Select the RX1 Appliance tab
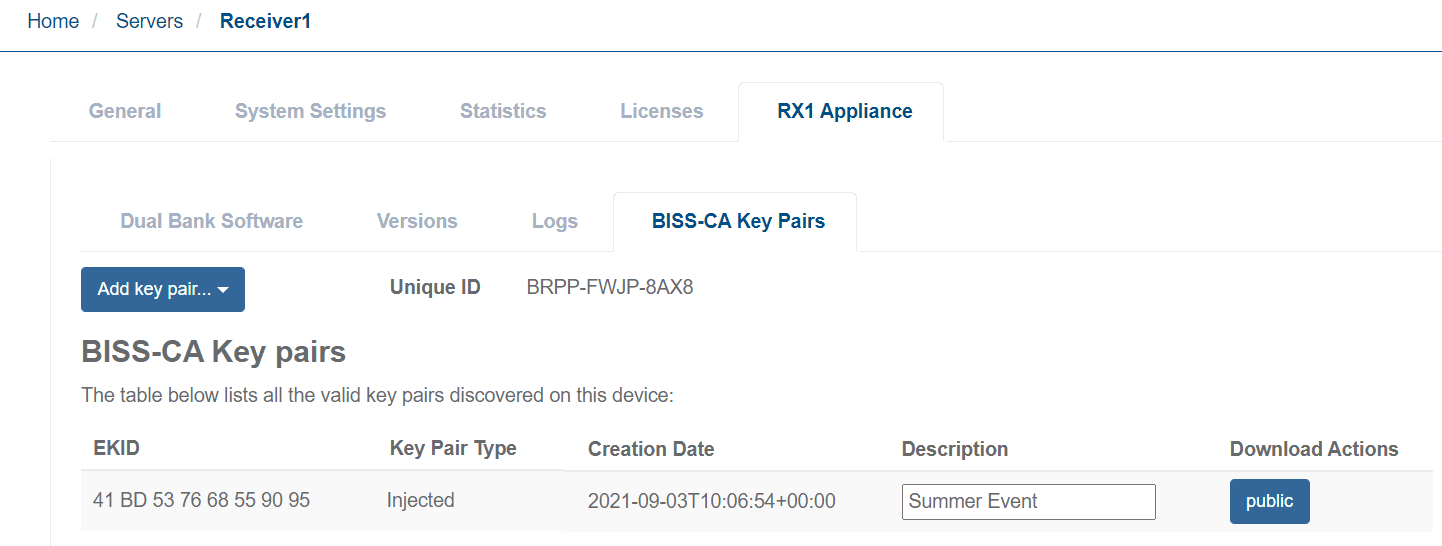Viewport: 1442px width, 546px height. click(844, 112)
